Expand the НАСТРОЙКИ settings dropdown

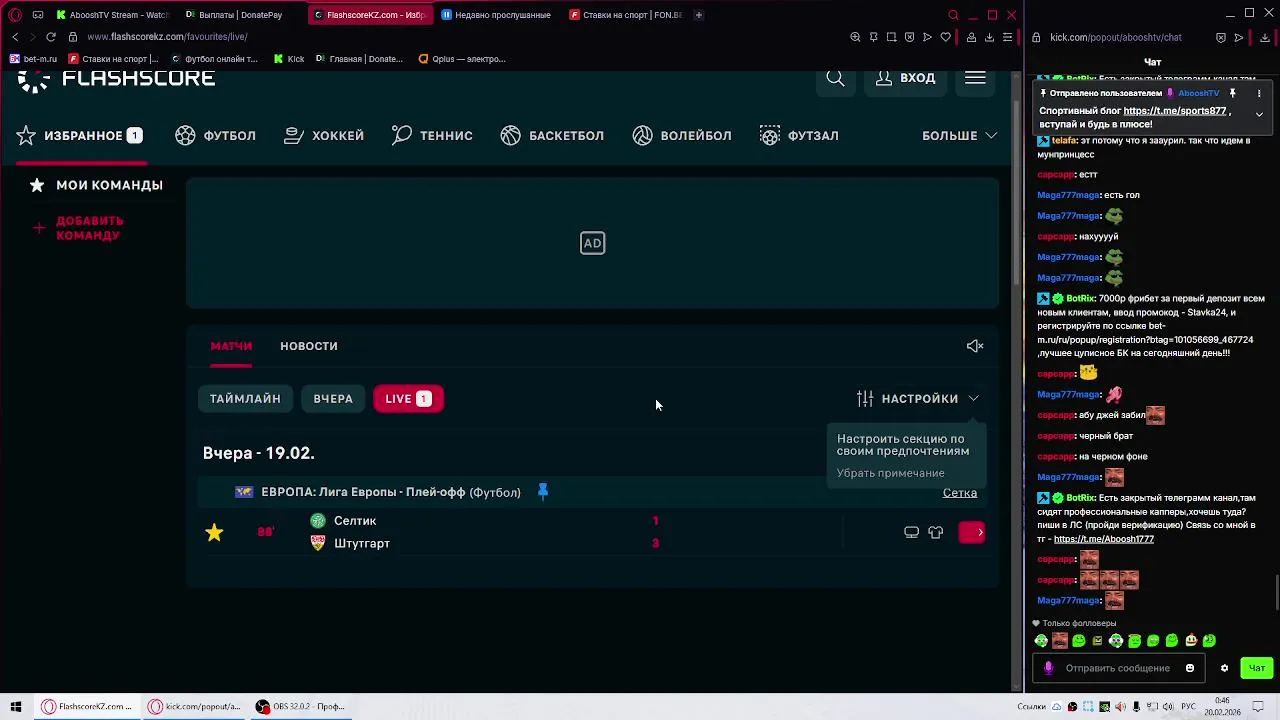pyautogui.click(x=918, y=399)
